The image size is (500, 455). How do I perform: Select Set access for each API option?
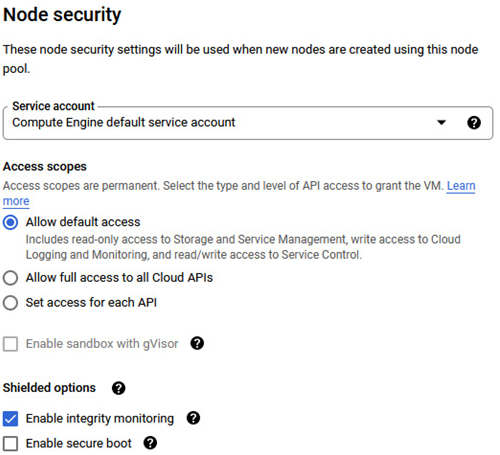(x=10, y=303)
